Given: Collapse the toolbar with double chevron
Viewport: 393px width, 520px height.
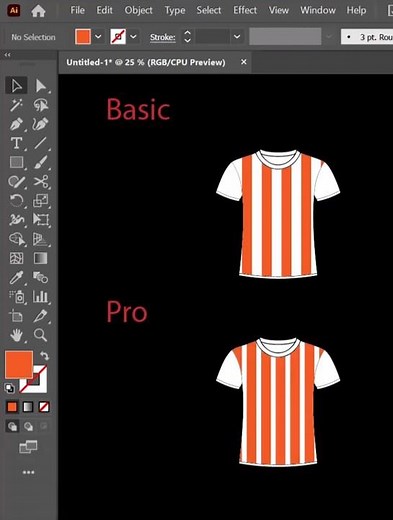Looking at the screenshot, I should (x=7, y=55).
